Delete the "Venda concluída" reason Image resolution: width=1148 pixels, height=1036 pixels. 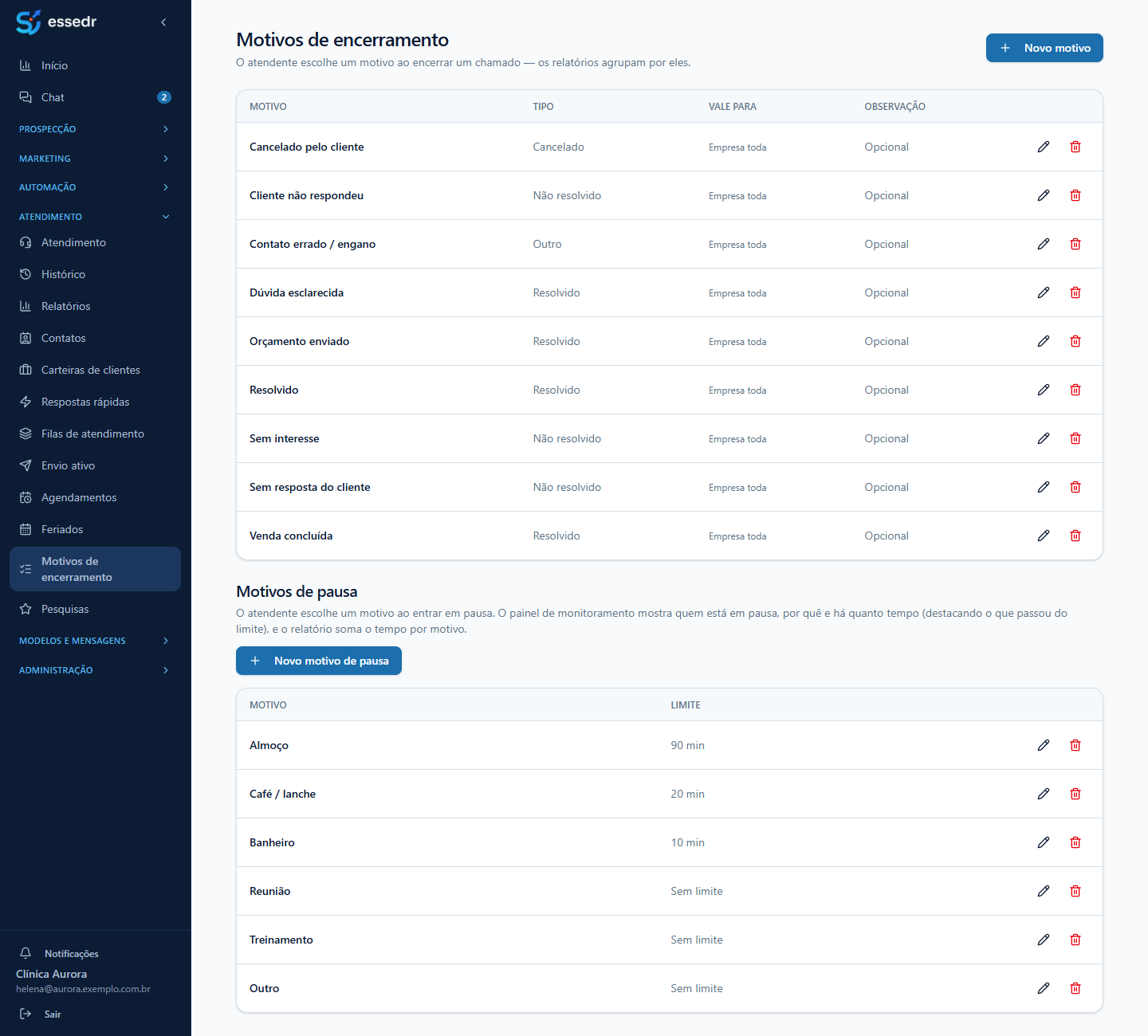[1075, 536]
